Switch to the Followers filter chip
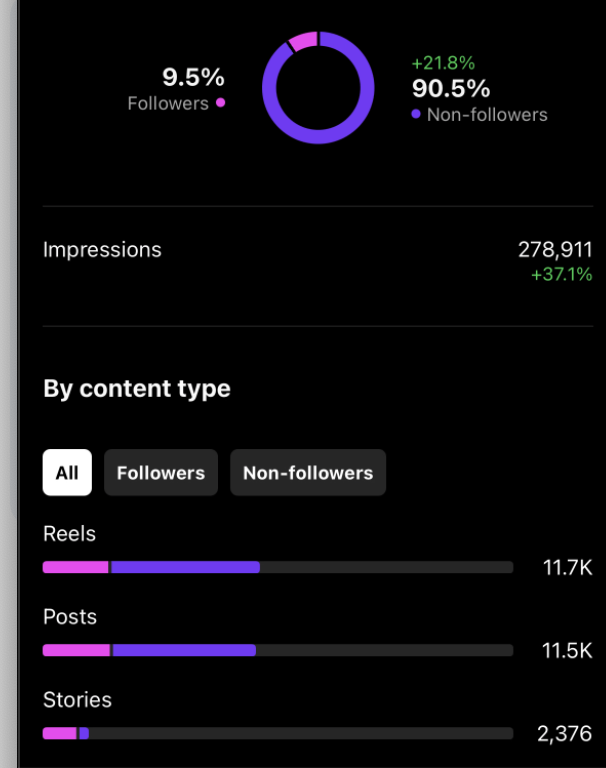606x768 pixels. tap(161, 473)
